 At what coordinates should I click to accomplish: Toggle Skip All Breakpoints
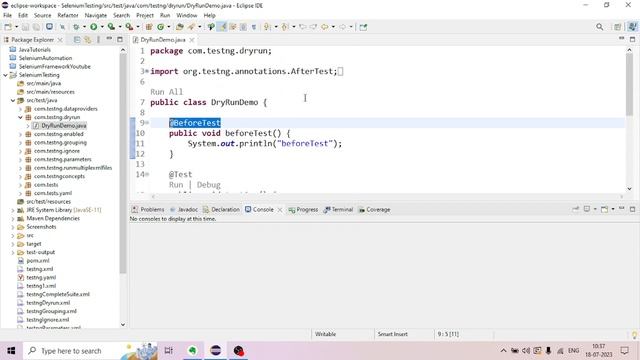click(x=62, y=27)
